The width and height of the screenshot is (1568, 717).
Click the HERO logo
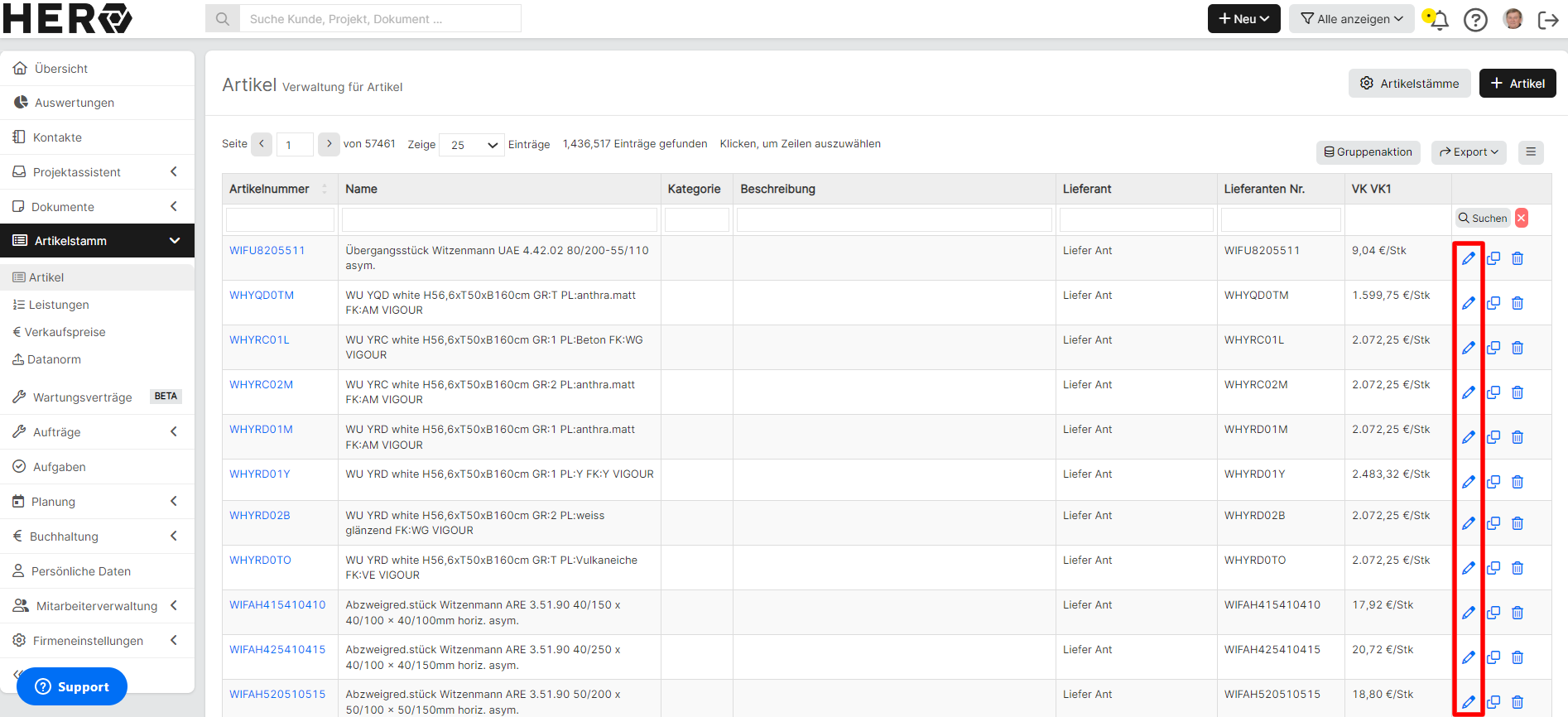coord(67,18)
